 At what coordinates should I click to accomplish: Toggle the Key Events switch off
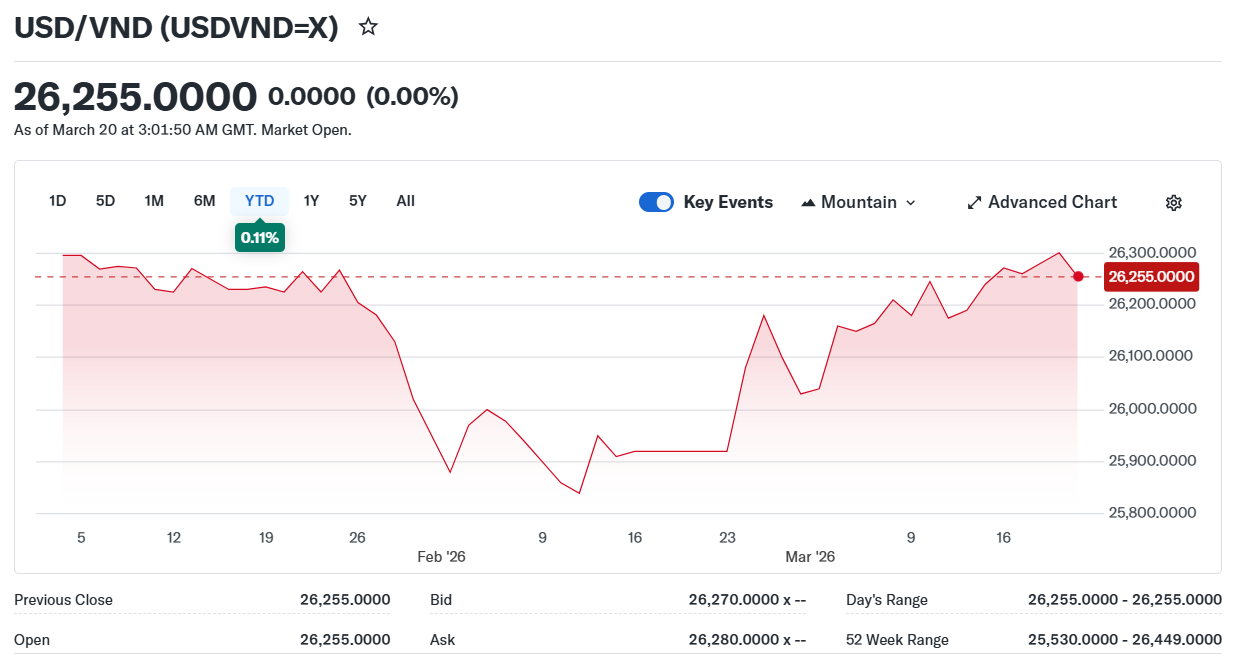click(x=656, y=202)
